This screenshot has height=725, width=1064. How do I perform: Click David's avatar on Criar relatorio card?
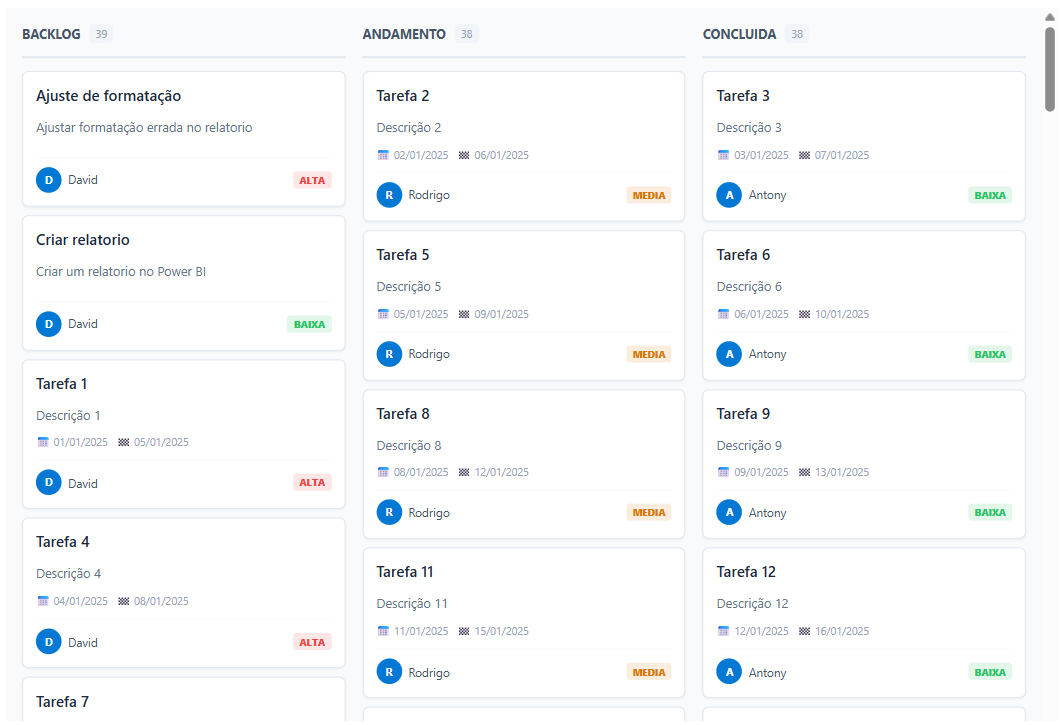point(49,324)
